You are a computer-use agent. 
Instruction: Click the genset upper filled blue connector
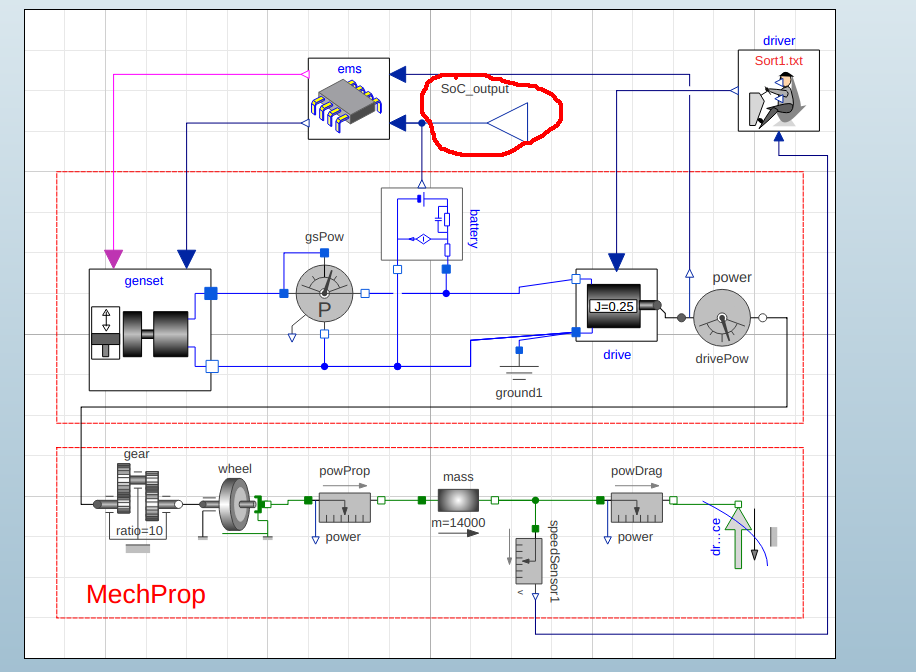pos(211,293)
